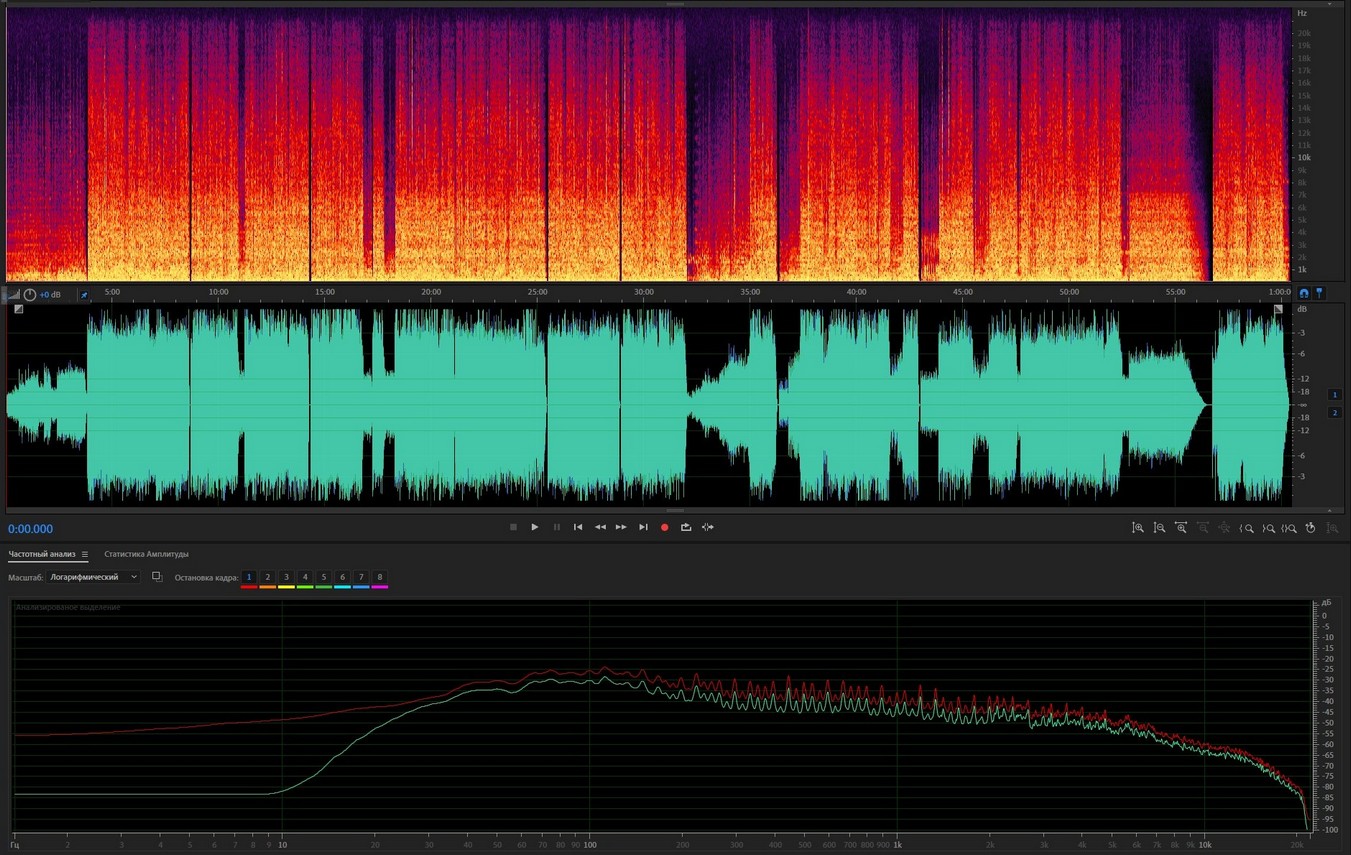1351x855 pixels.
Task: Toggle channel 2 enable button
Action: coord(1334,412)
